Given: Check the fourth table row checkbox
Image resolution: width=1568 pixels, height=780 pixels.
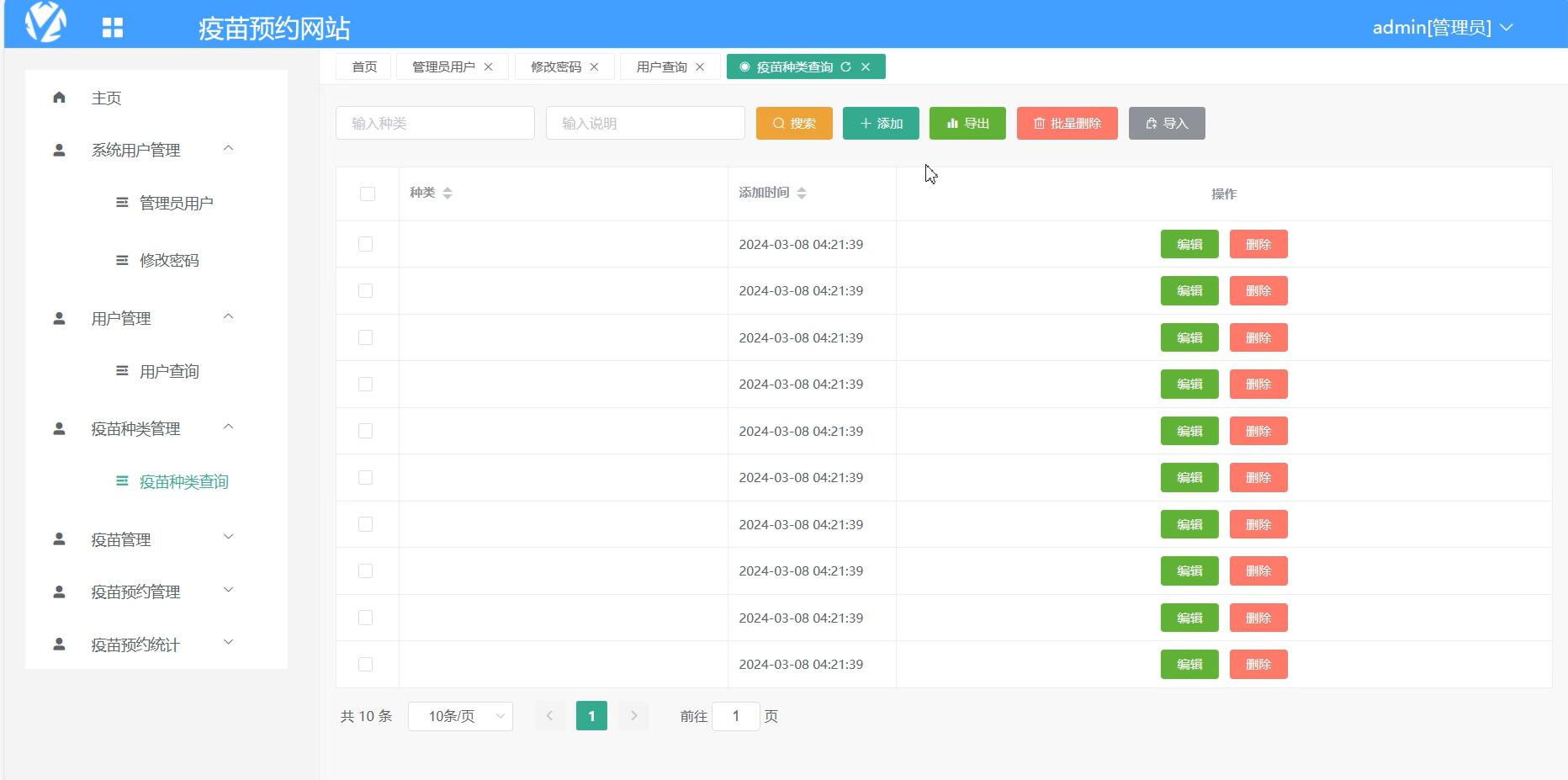Looking at the screenshot, I should point(365,384).
